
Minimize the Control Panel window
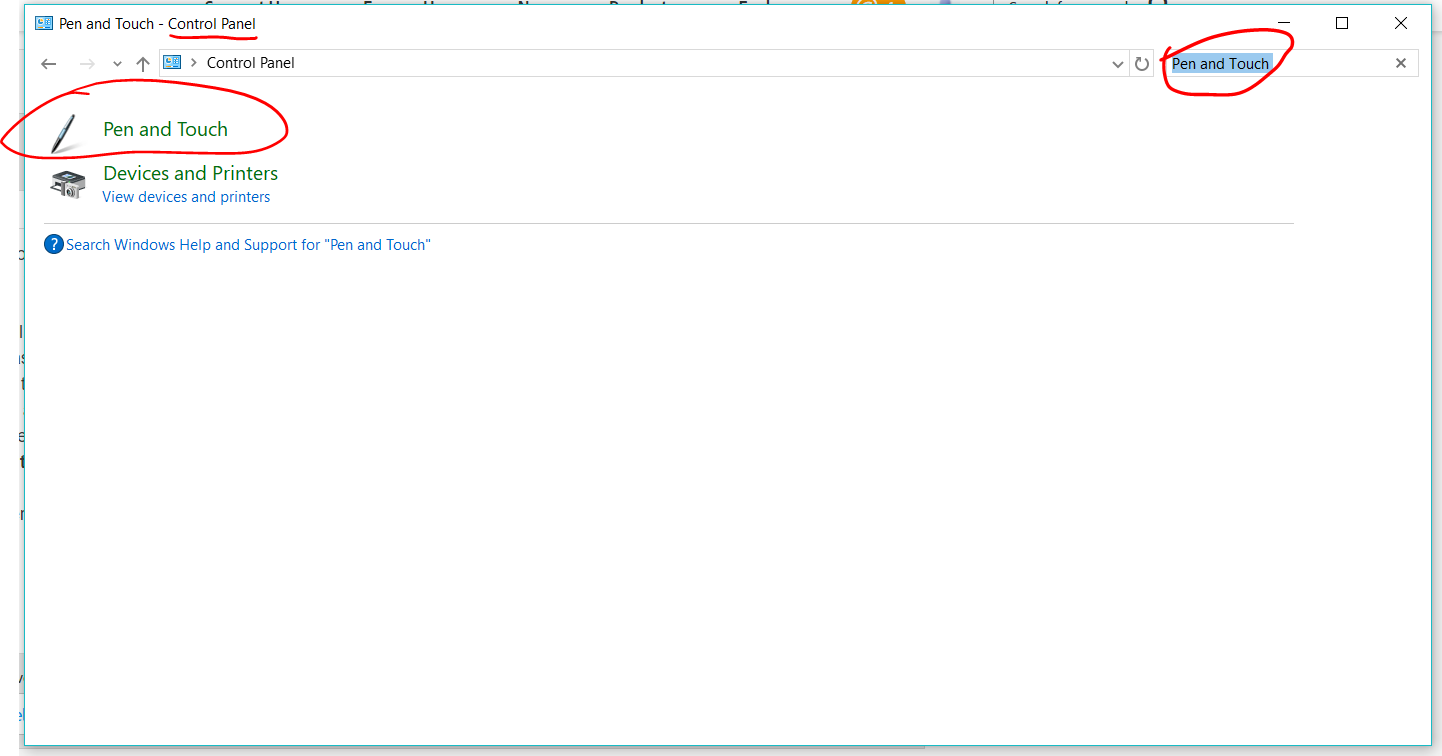1284,23
